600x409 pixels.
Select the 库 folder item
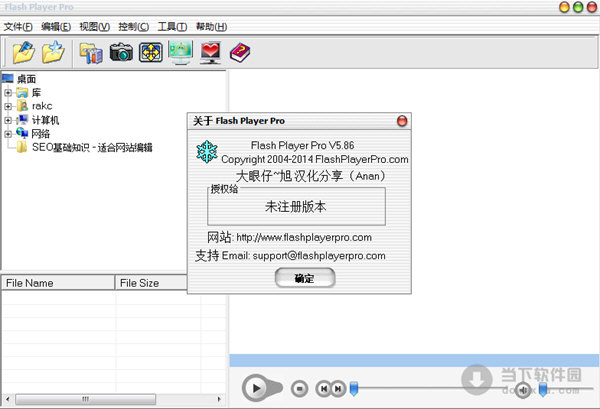(36, 93)
